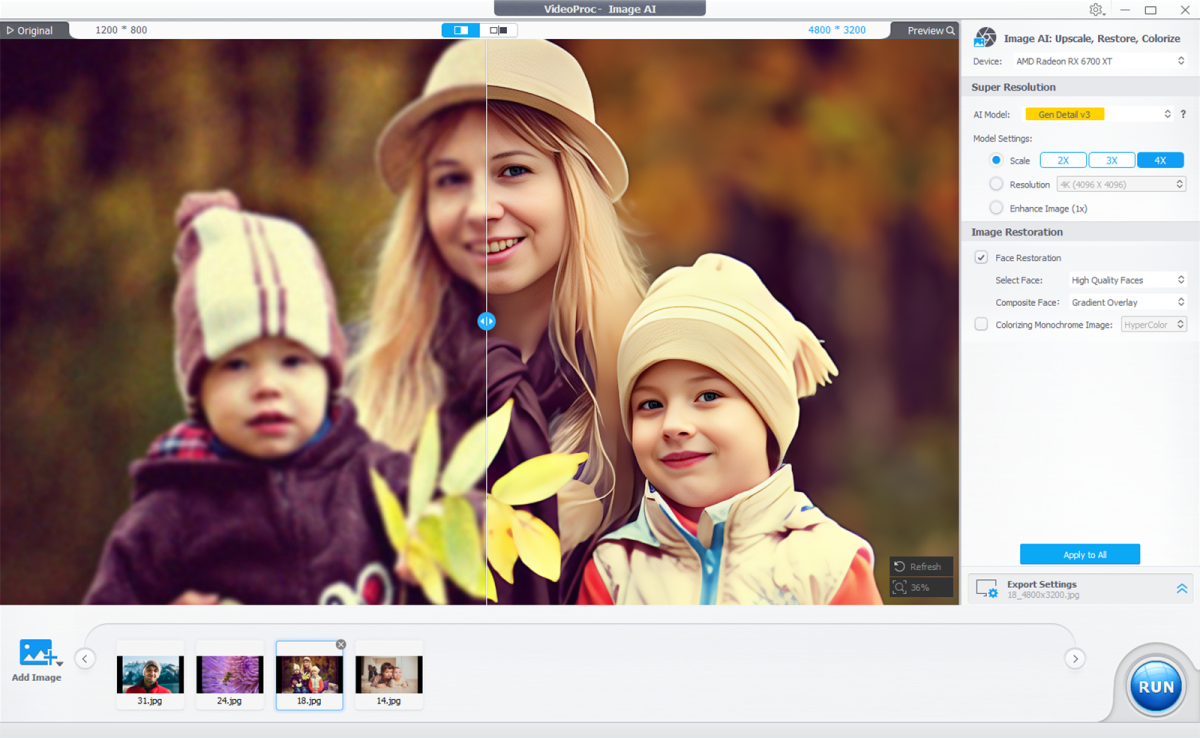Screen dimensions: 1200x738
Task: Choose the 2X scale option
Action: [1063, 160]
